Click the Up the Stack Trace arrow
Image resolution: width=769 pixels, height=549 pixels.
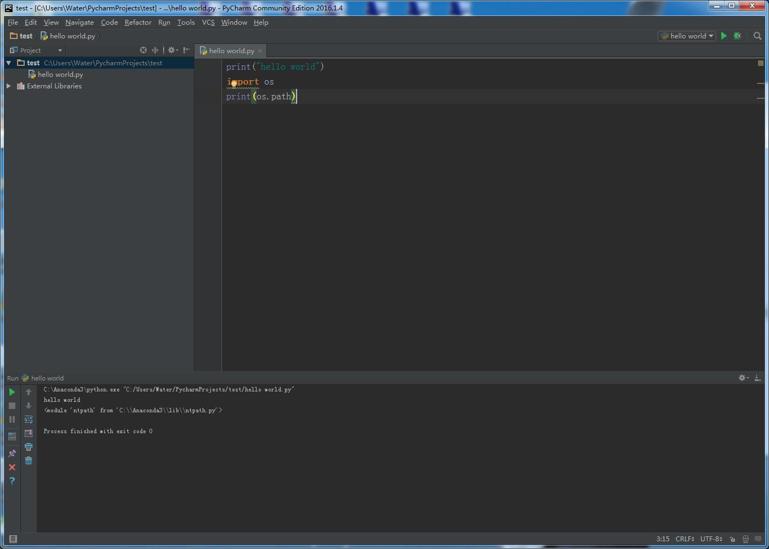pos(28,392)
